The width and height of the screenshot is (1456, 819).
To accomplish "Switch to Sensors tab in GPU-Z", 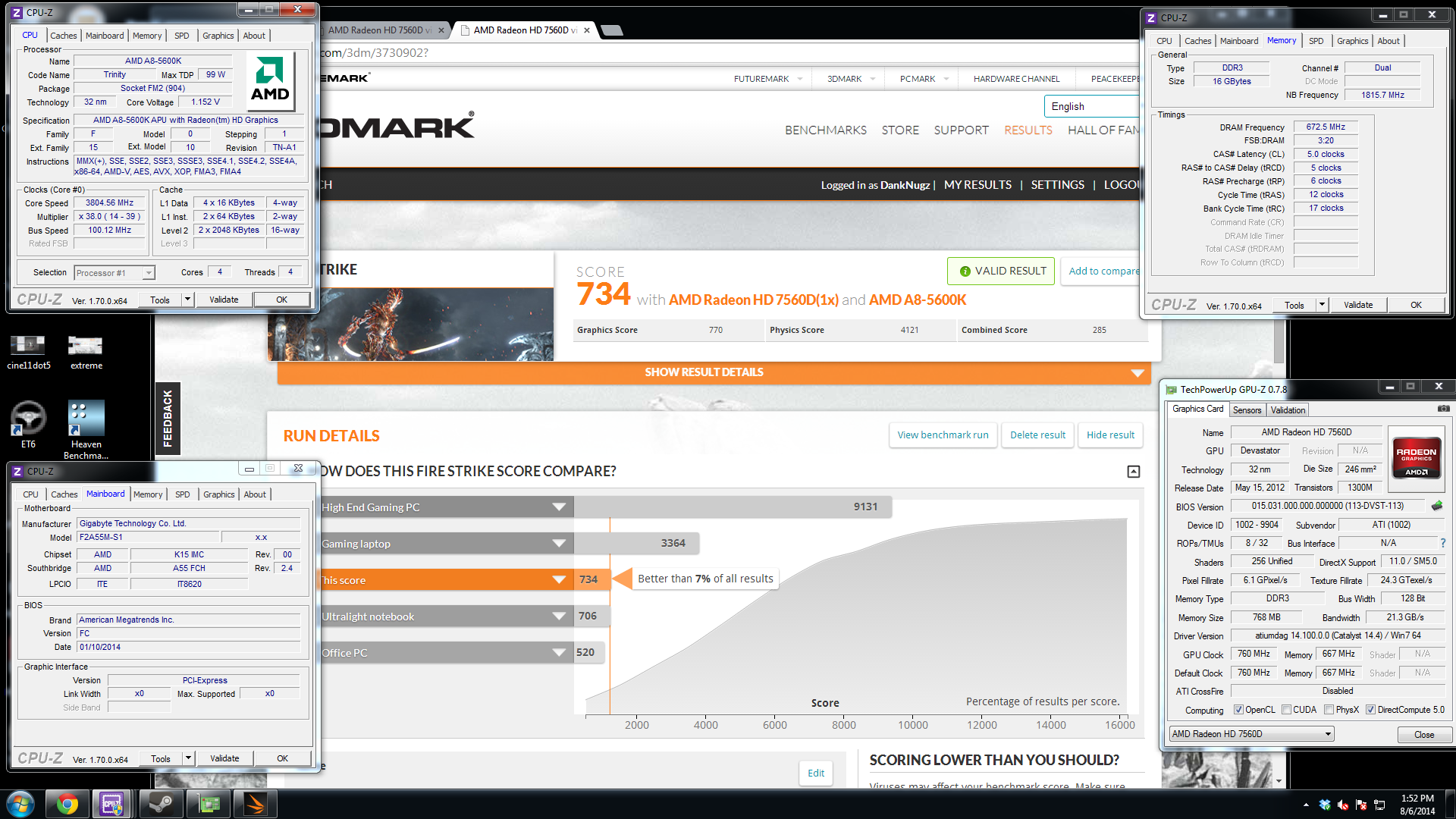I will tap(1247, 410).
